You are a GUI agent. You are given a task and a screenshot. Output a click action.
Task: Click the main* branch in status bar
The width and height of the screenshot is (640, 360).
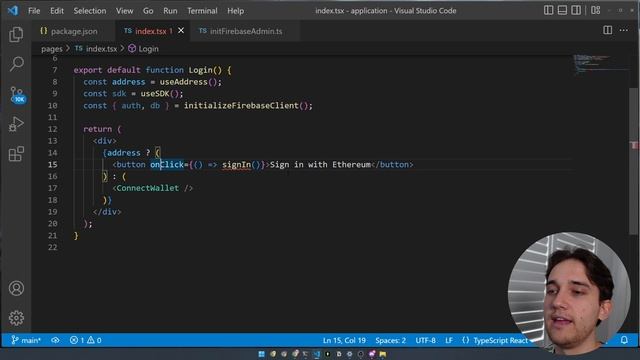pos(26,340)
